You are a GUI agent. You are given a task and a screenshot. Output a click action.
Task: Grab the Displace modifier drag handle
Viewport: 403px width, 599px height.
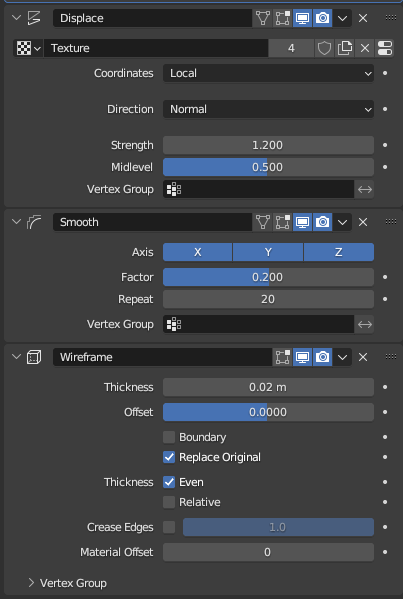click(x=390, y=18)
